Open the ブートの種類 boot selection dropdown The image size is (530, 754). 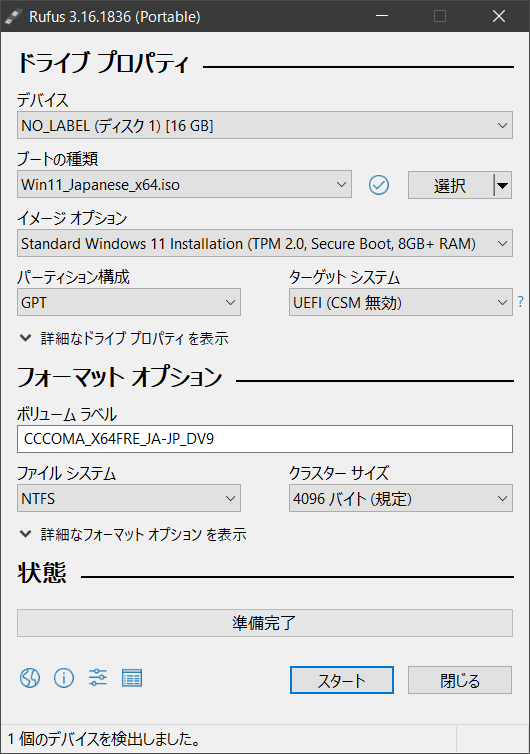point(184,185)
